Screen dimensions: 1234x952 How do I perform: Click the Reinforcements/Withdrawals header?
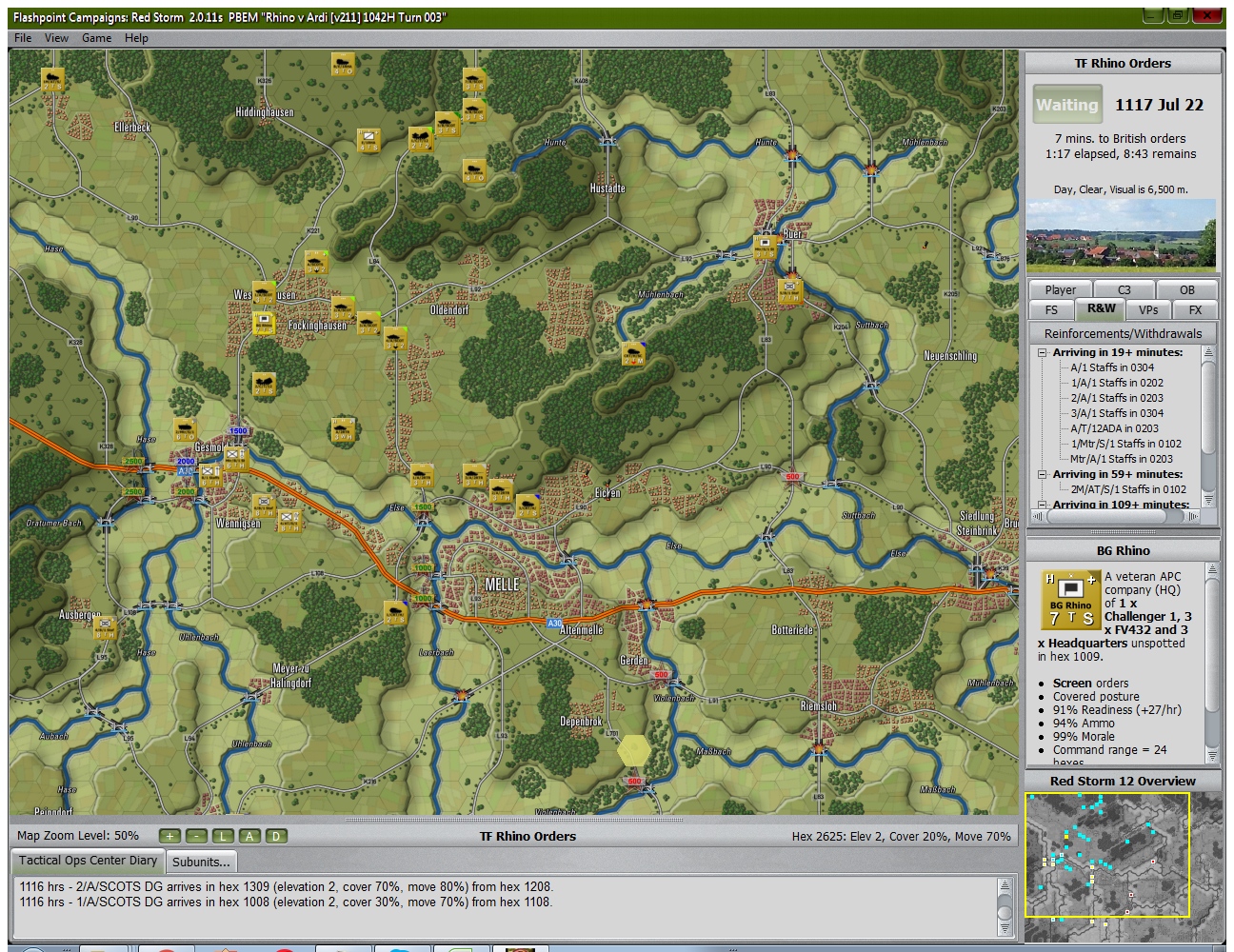click(x=1123, y=333)
